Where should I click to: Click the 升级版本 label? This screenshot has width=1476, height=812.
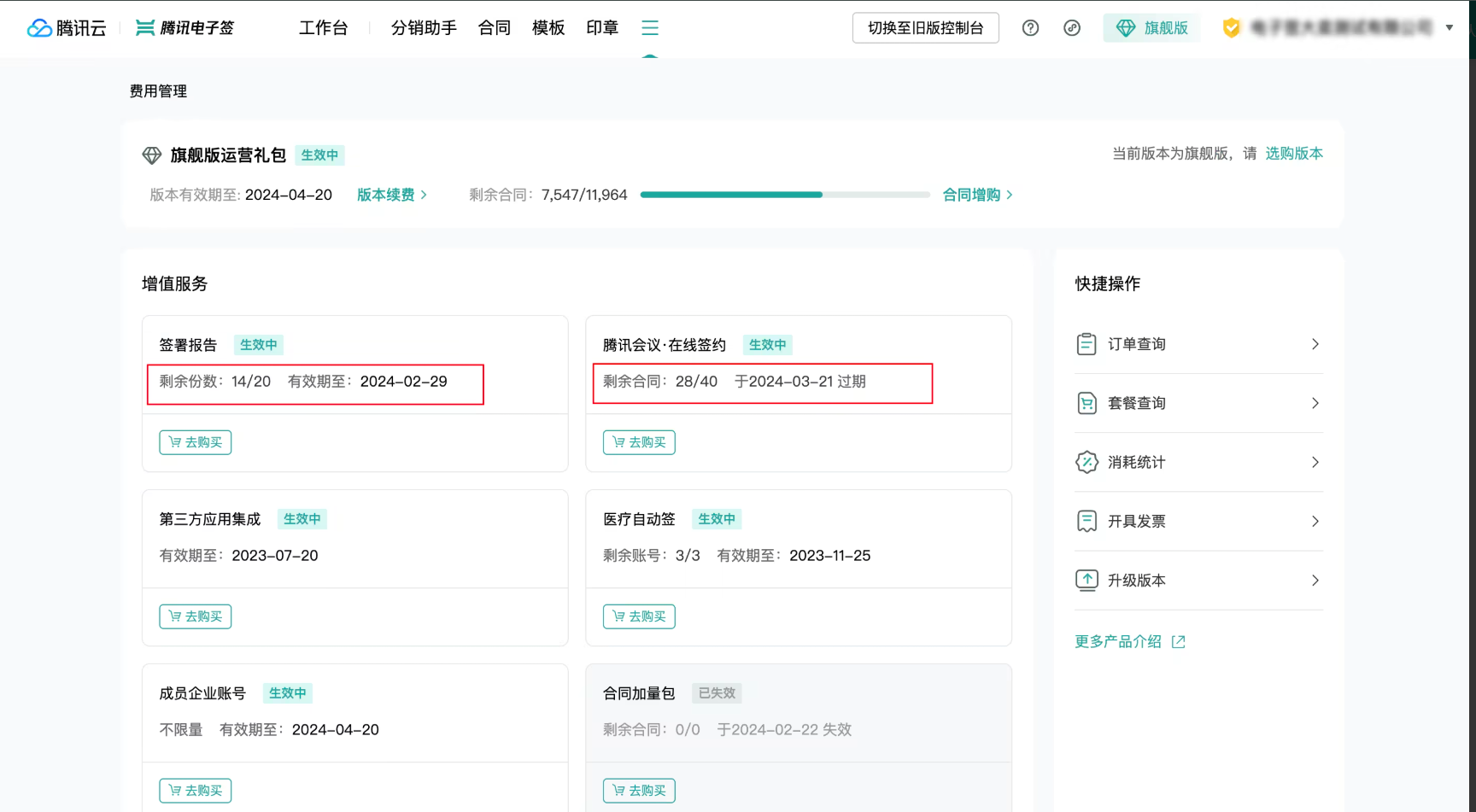pyautogui.click(x=1137, y=581)
